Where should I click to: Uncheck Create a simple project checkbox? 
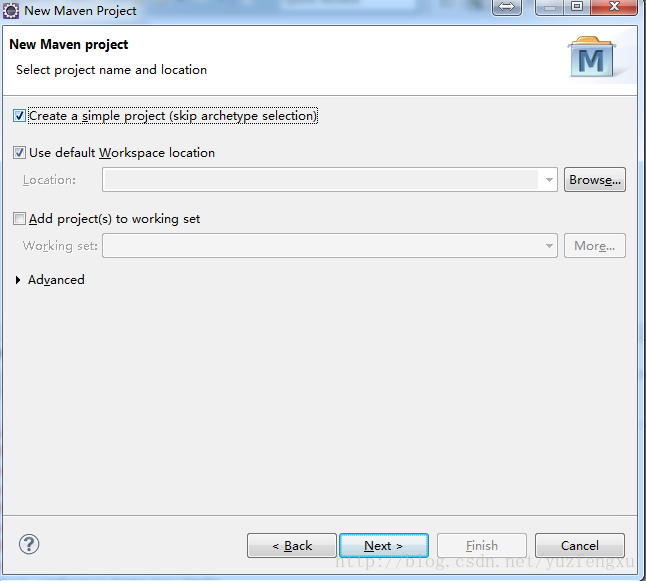(x=19, y=116)
